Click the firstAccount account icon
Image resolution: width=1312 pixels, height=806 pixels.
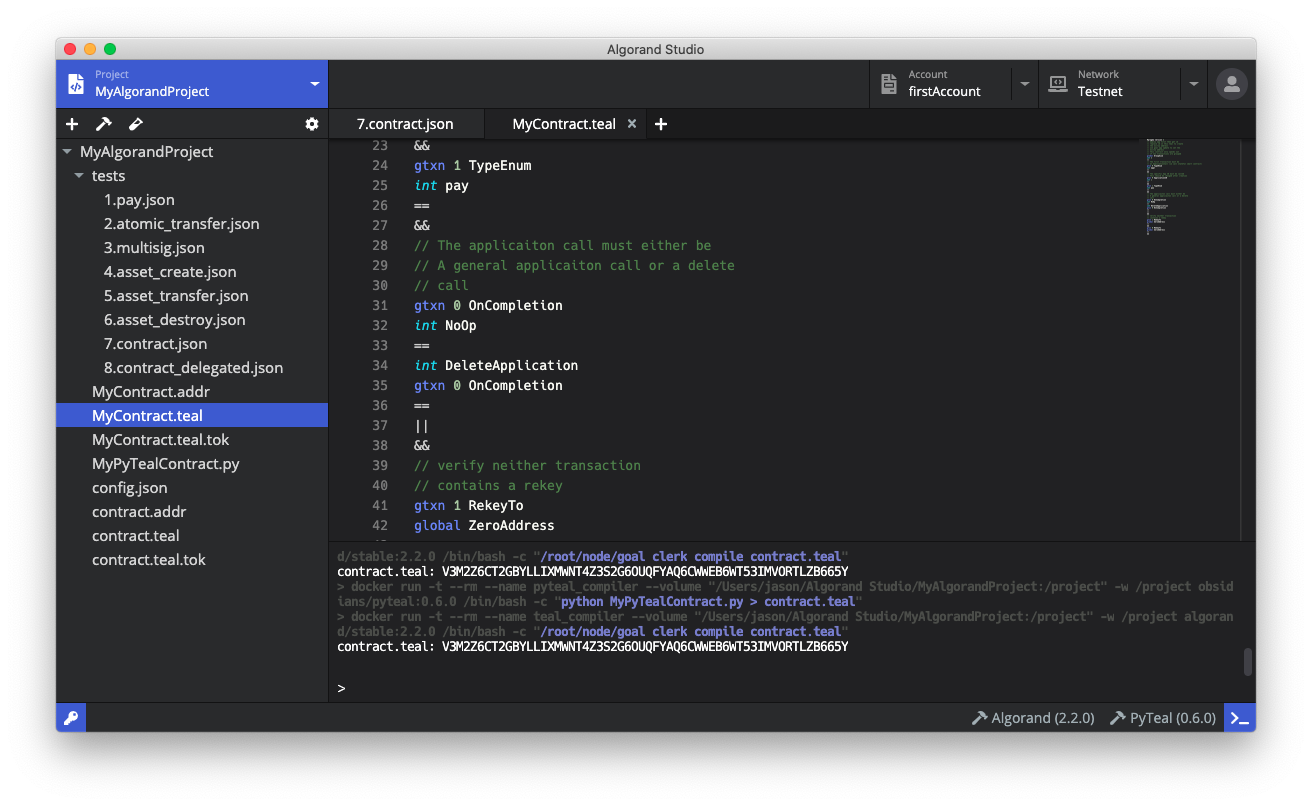pos(889,84)
